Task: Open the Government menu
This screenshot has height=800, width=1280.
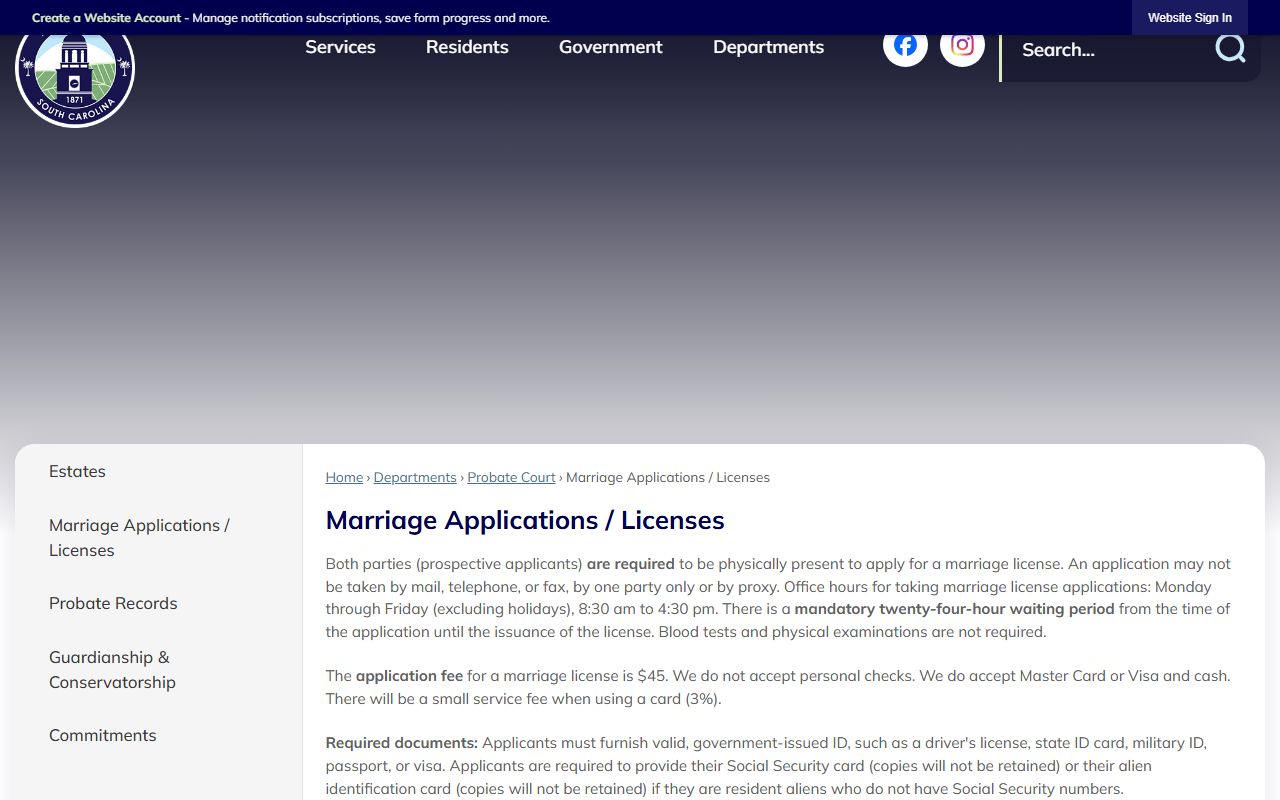Action: point(610,47)
